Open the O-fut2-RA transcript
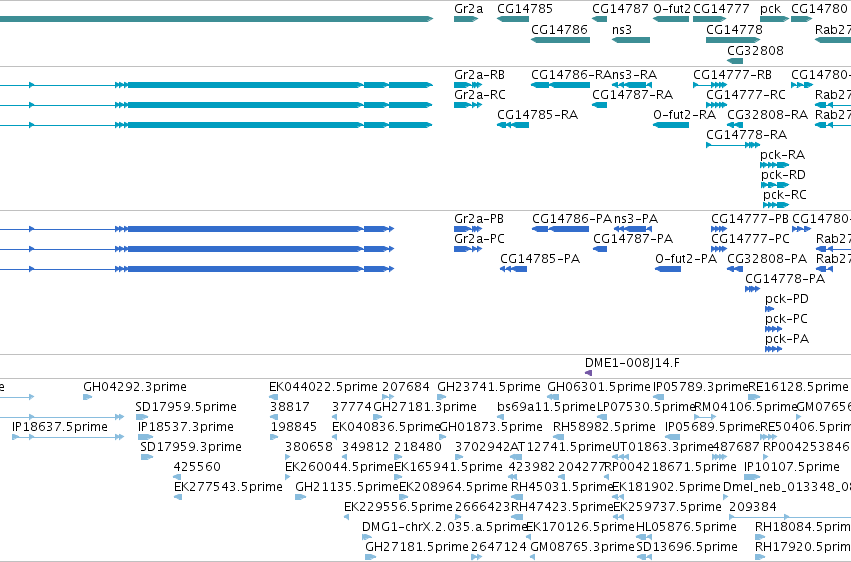This screenshot has width=851, height=562. [671, 125]
